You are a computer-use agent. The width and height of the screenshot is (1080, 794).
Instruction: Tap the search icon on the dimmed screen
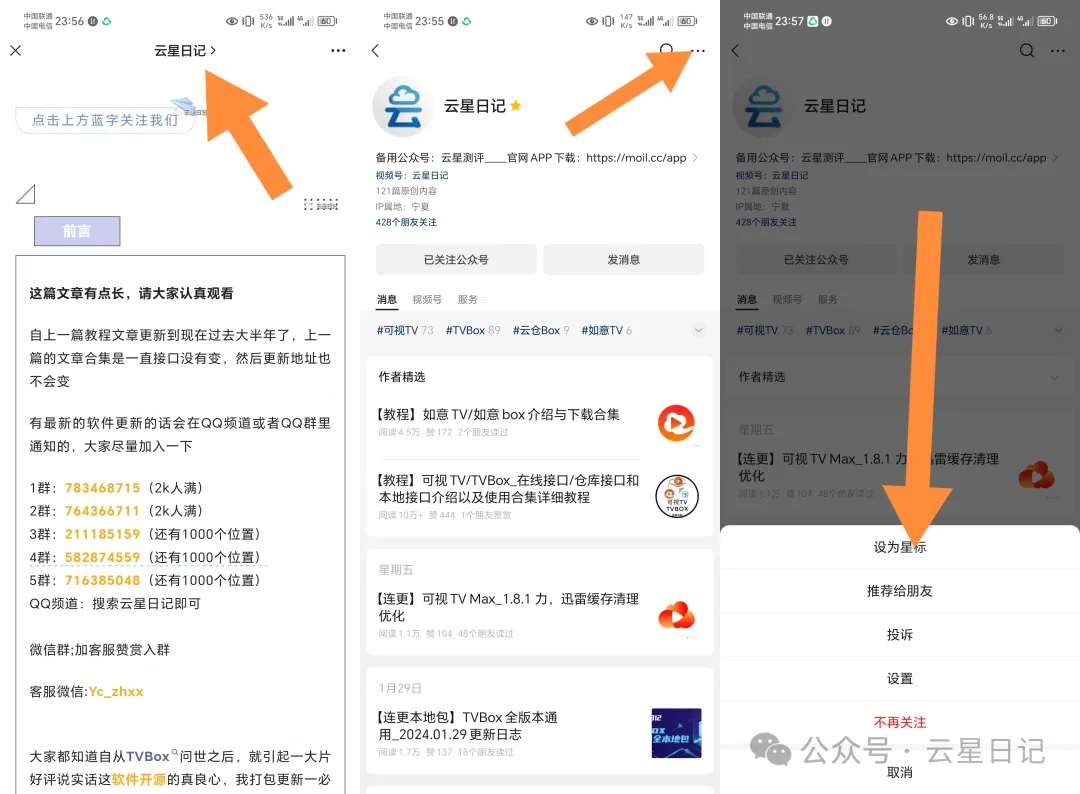tap(1027, 50)
